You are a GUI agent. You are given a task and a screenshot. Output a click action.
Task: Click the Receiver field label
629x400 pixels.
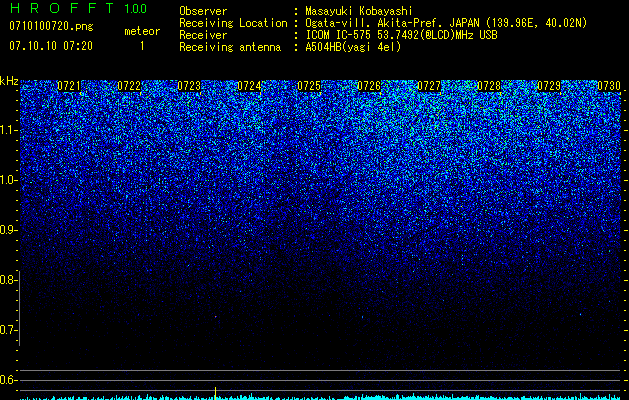(x=203, y=35)
